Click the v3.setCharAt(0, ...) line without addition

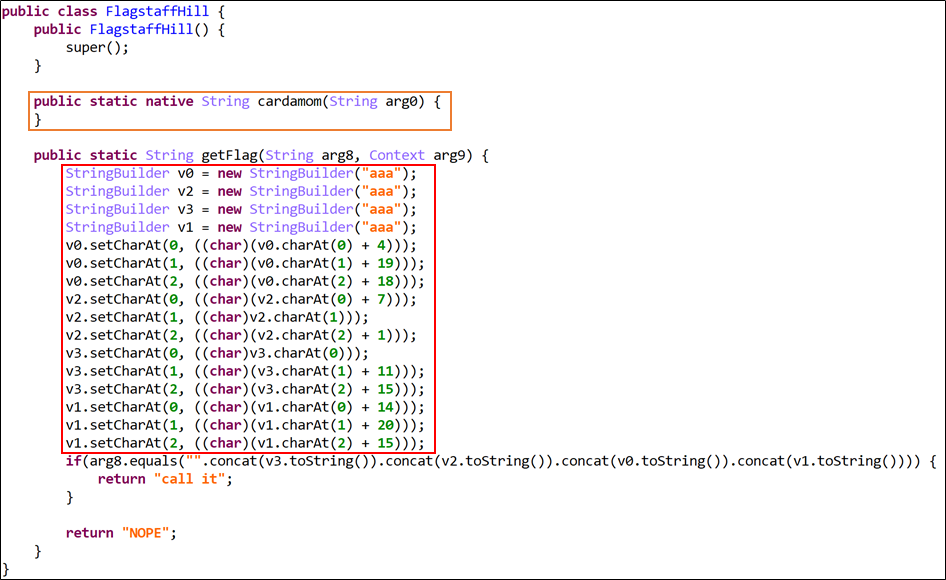point(217,353)
